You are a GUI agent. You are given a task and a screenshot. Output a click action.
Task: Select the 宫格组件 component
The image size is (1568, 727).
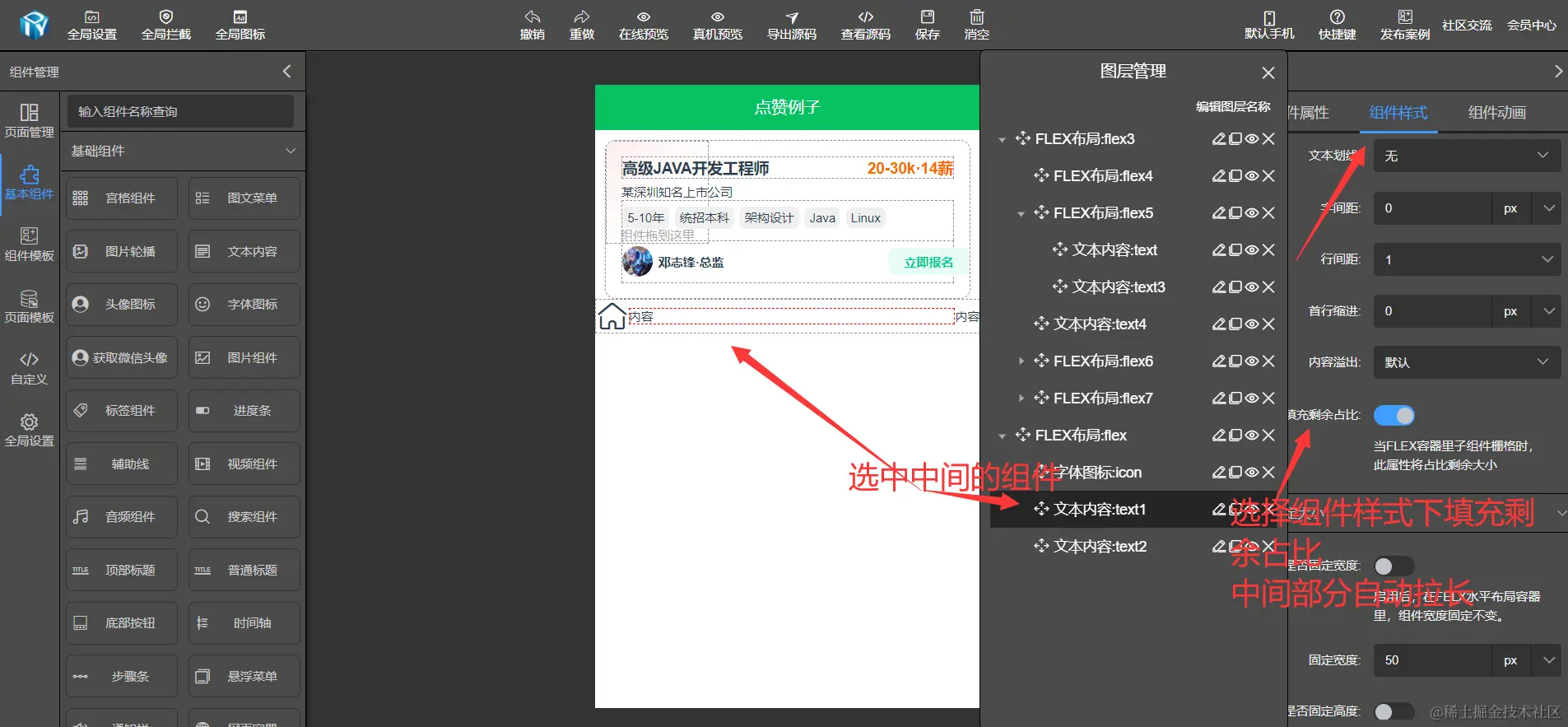tap(122, 198)
